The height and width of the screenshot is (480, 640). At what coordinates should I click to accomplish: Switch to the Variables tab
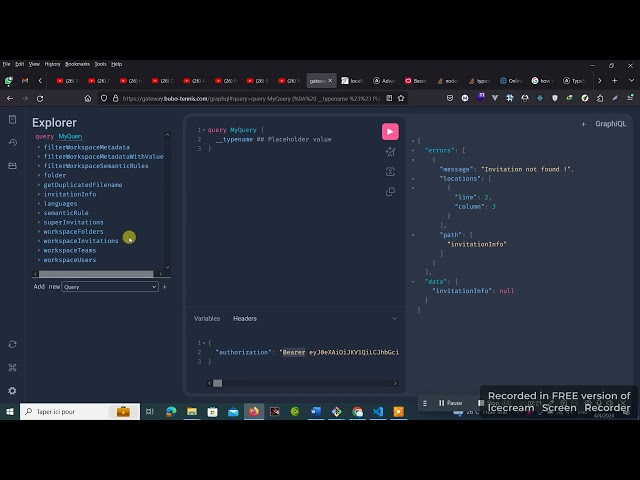pyautogui.click(x=207, y=319)
